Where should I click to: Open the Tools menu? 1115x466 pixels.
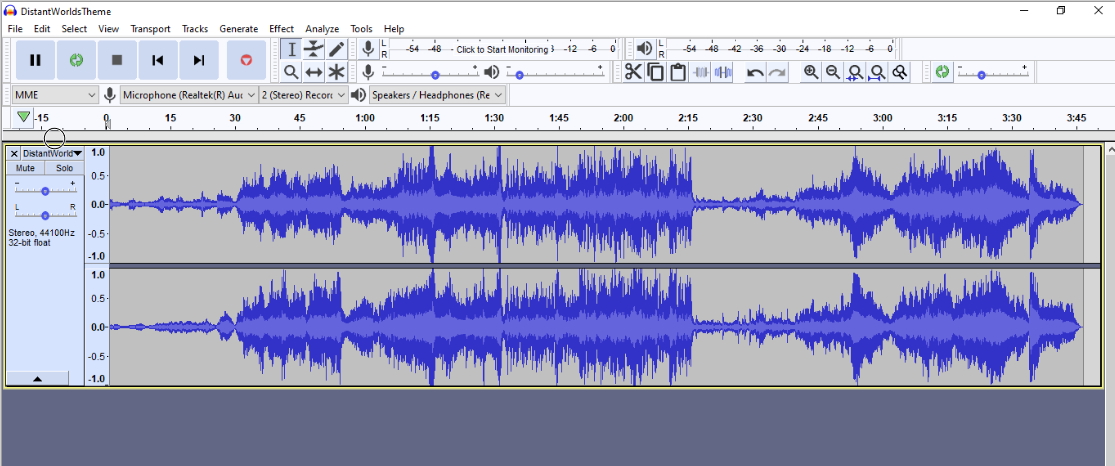click(361, 28)
